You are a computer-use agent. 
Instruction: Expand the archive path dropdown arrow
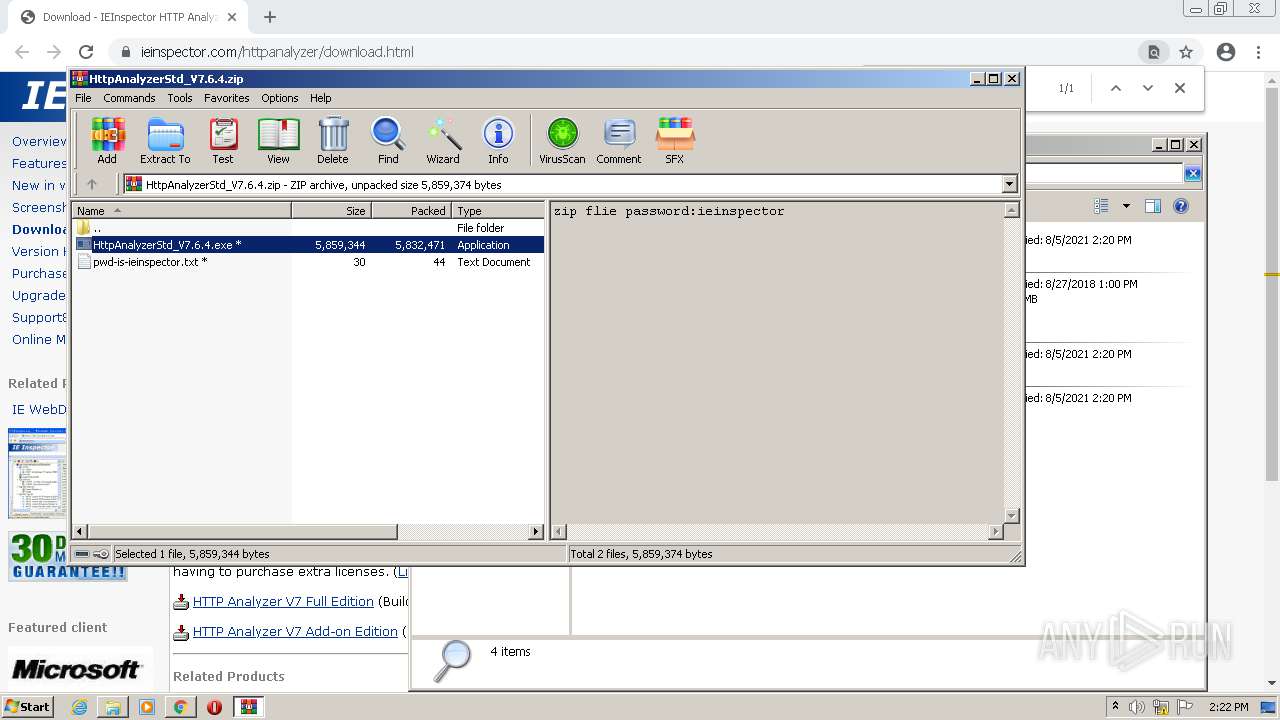(x=1009, y=184)
